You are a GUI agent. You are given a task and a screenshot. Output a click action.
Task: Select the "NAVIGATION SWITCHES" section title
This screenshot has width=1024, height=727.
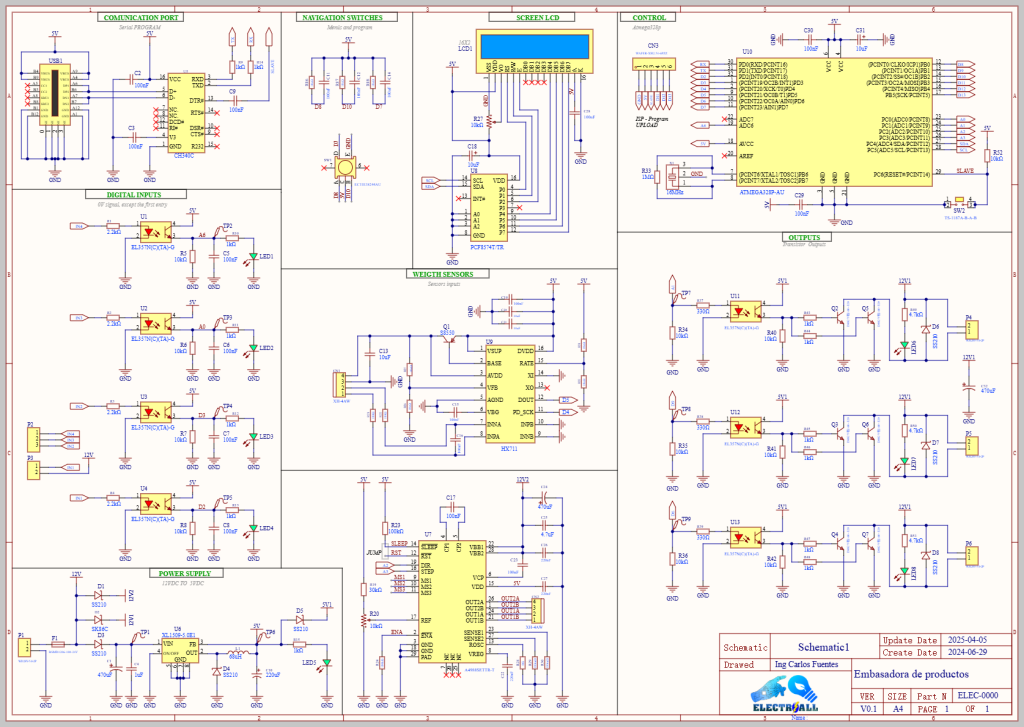(342, 18)
